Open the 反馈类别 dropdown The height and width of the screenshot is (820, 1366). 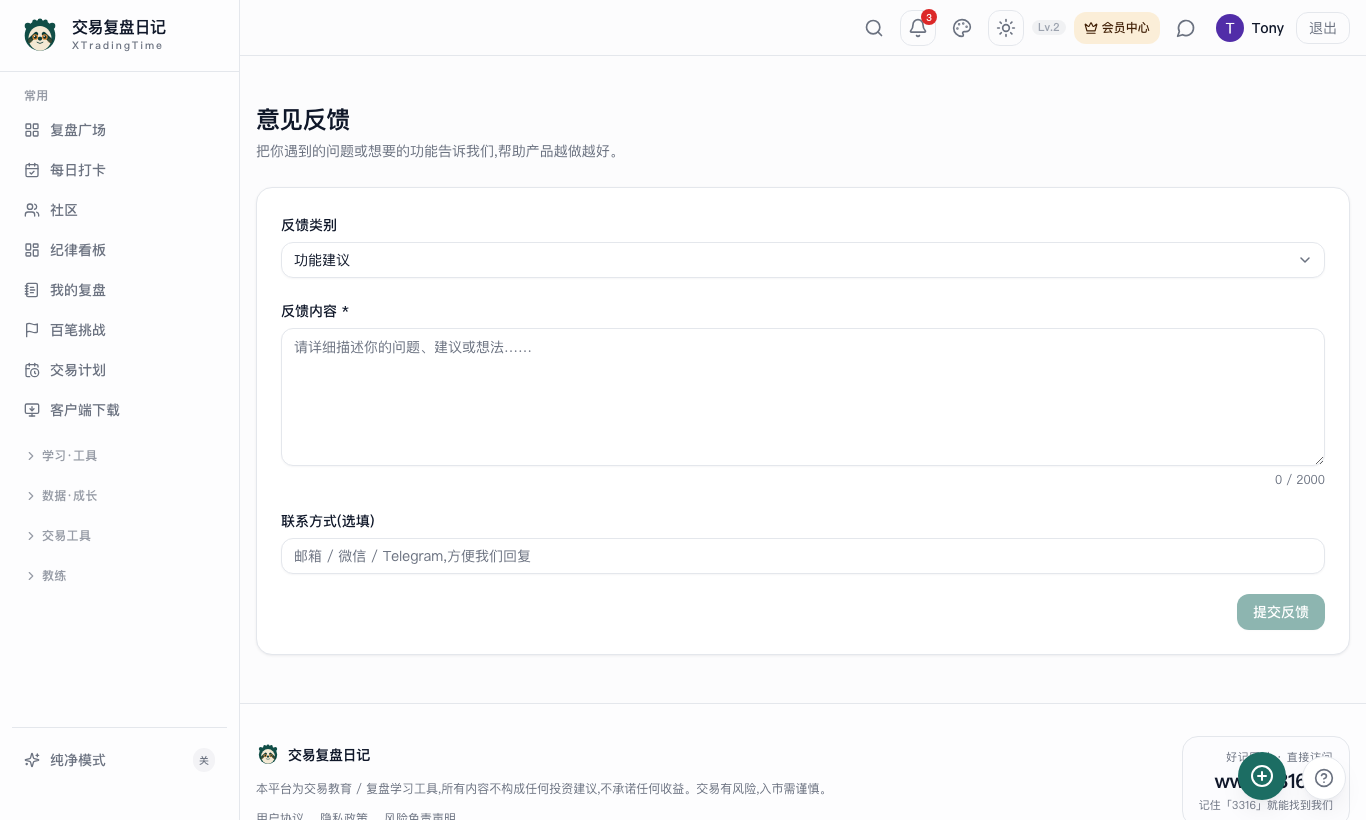[803, 260]
